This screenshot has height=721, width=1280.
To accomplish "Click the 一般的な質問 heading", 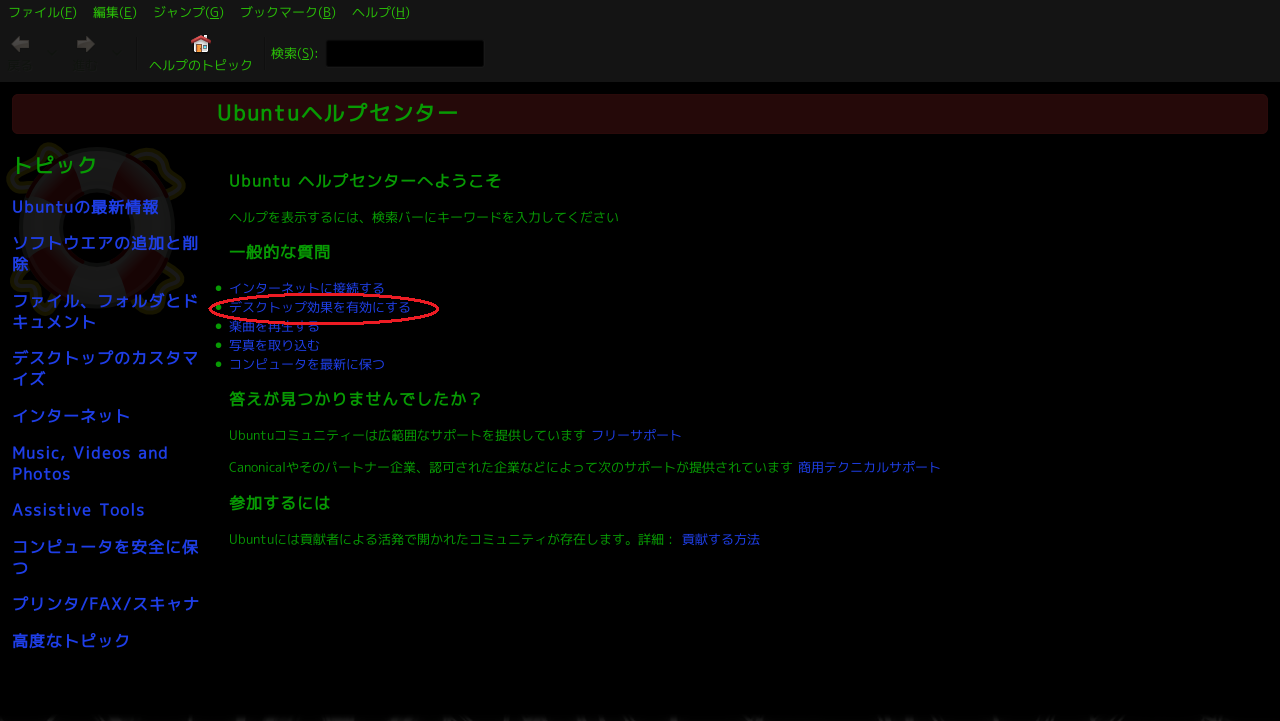I will pyautogui.click(x=279, y=252).
